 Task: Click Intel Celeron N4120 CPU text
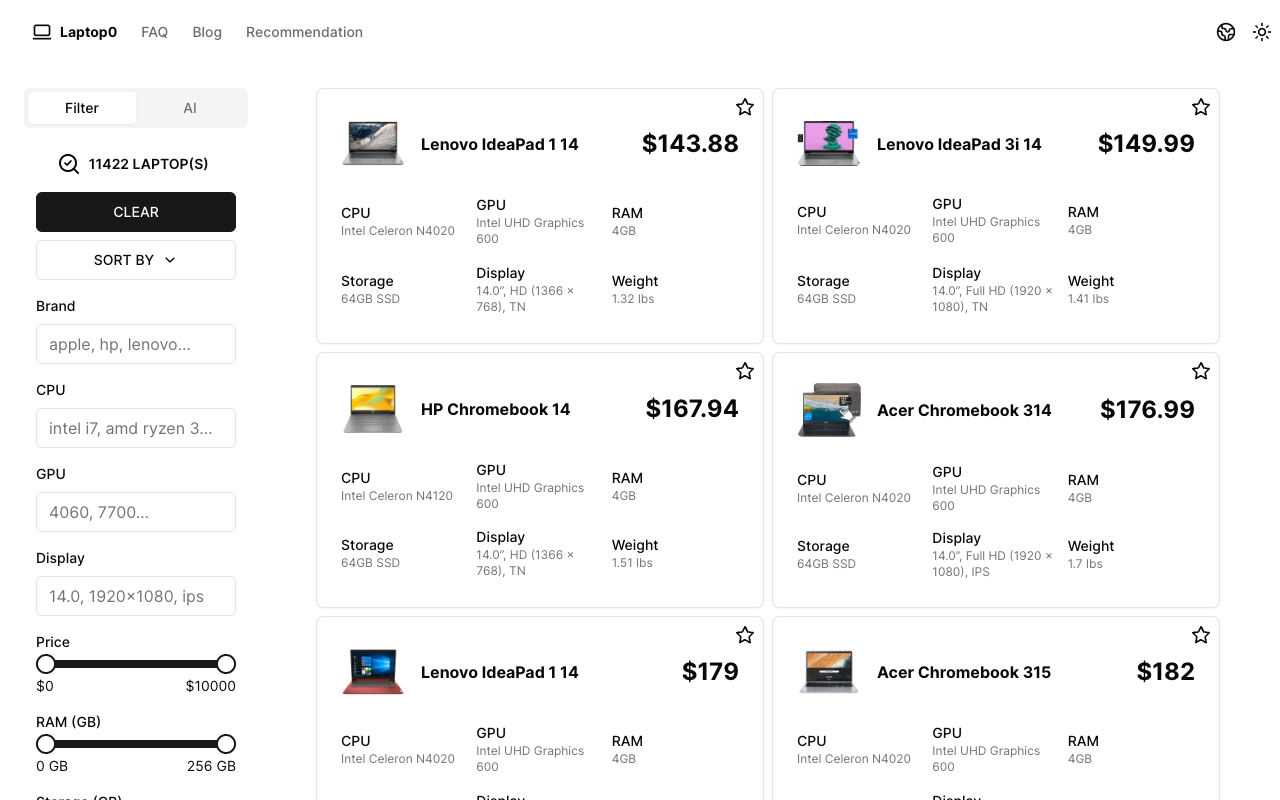tap(397, 496)
